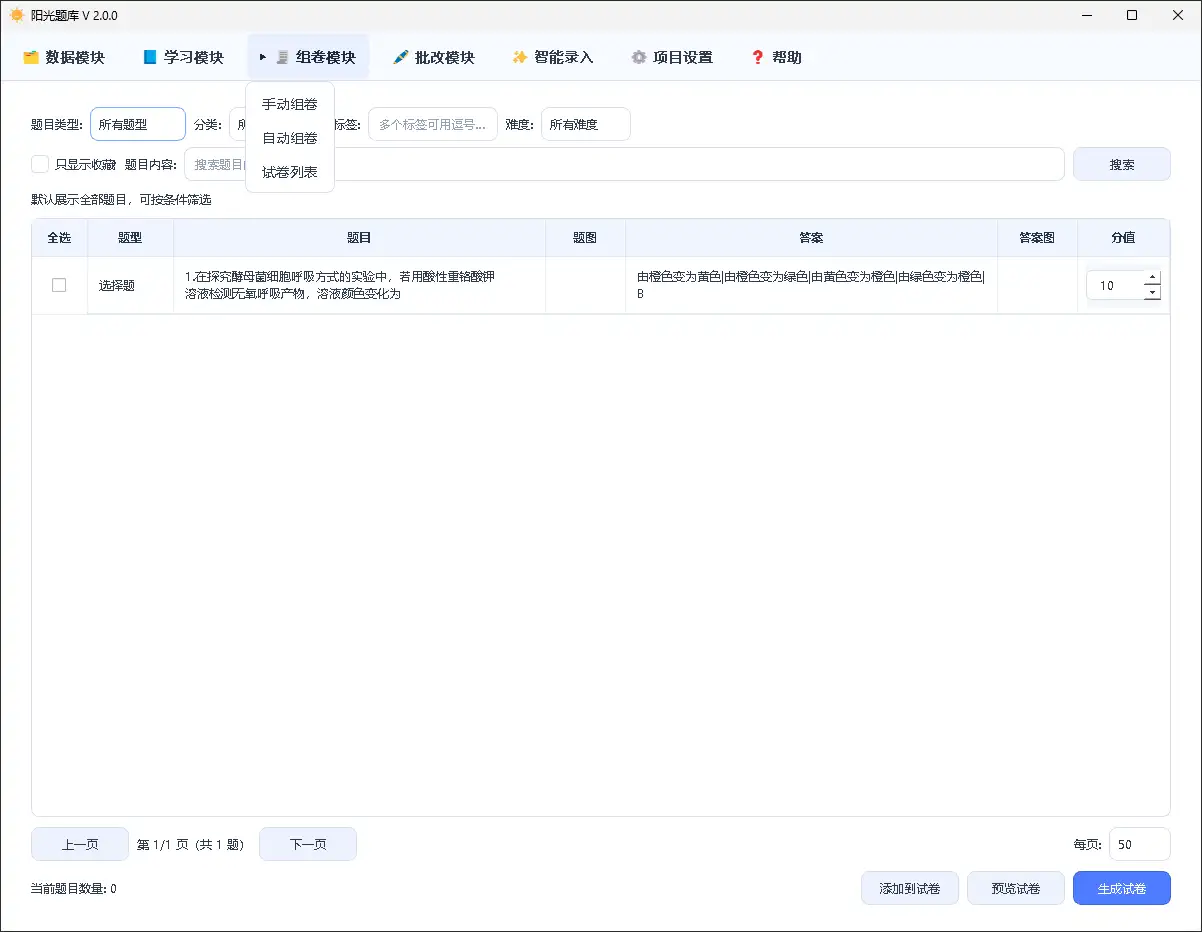Open the 批改模块 menu

point(434,58)
